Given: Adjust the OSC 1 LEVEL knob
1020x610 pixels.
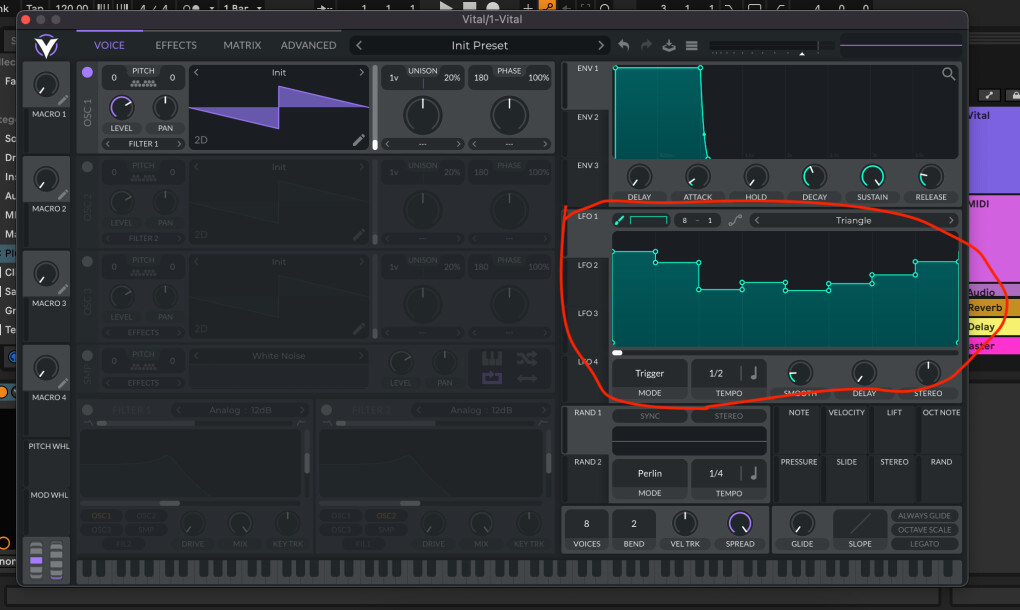Looking at the screenshot, I should pyautogui.click(x=121, y=107).
